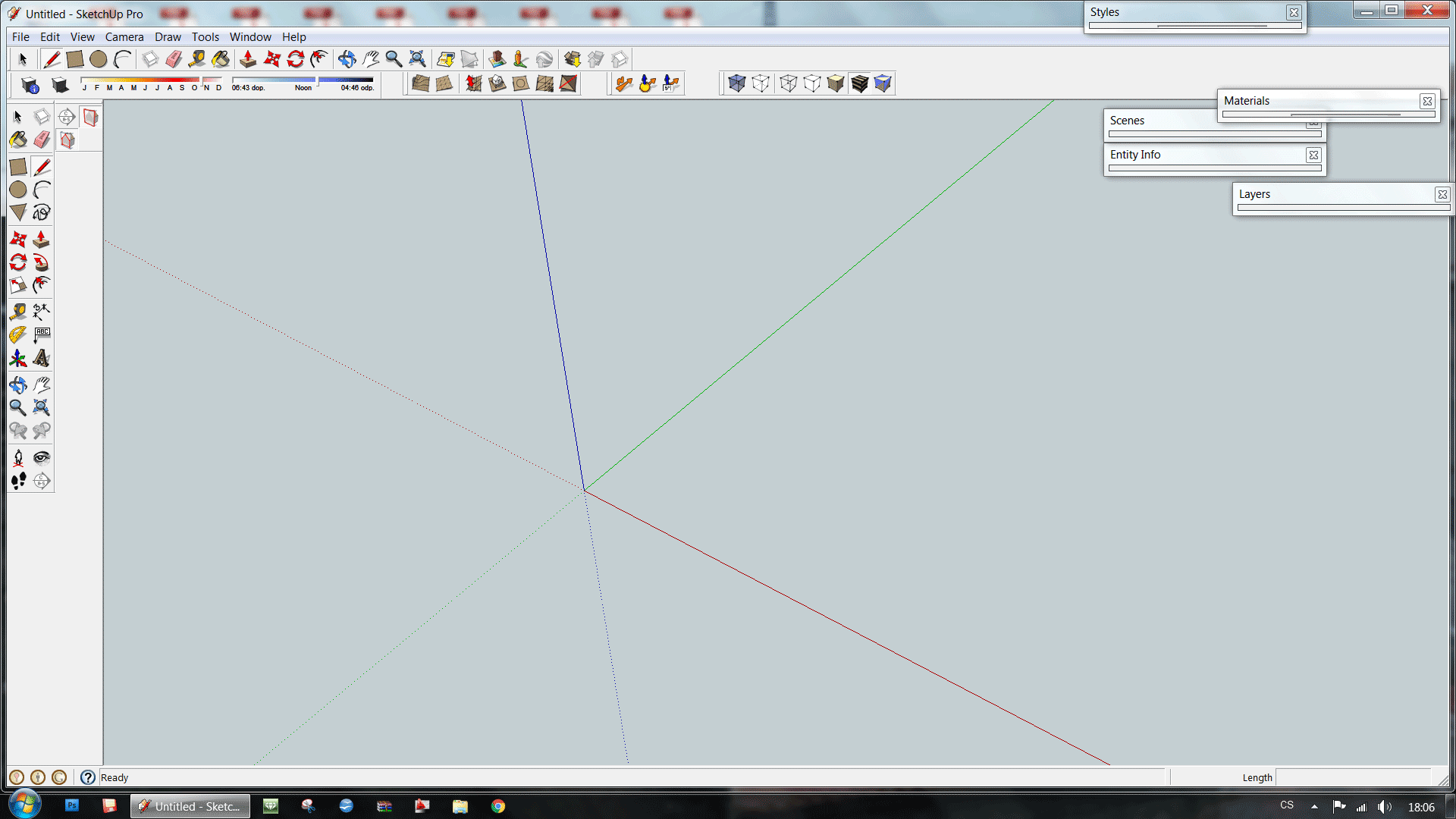Image resolution: width=1456 pixels, height=819 pixels.
Task: Toggle Back Edges display style
Action: point(761,83)
